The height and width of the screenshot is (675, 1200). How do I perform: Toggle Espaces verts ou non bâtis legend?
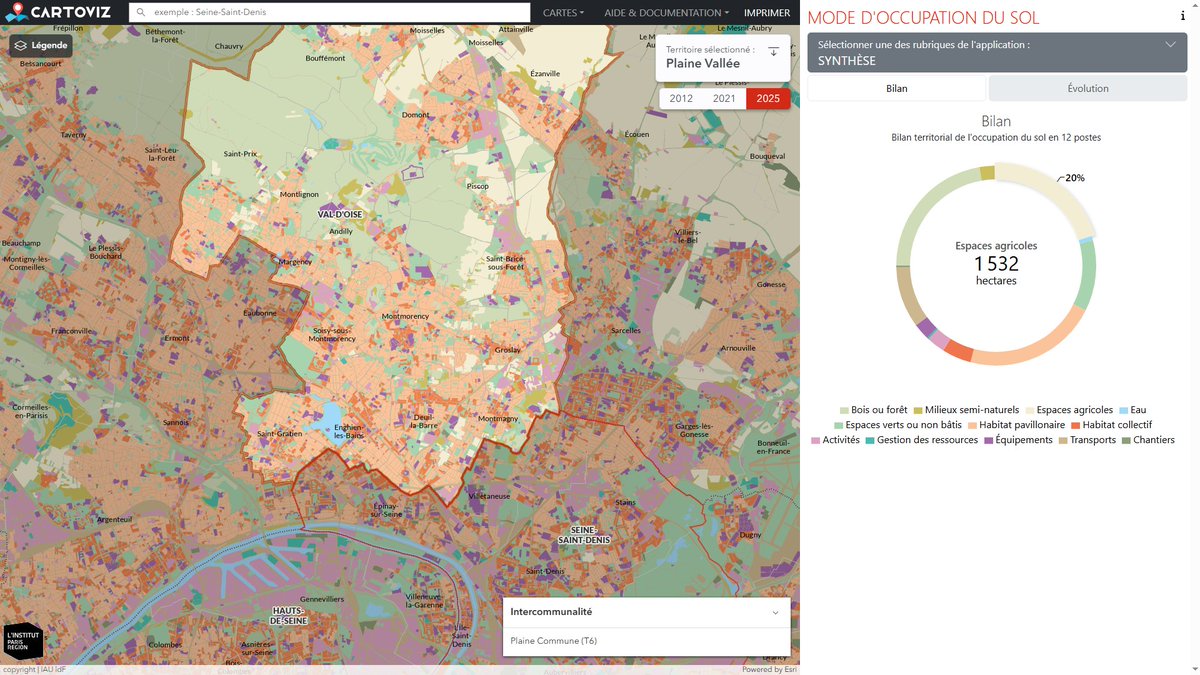[x=898, y=425]
